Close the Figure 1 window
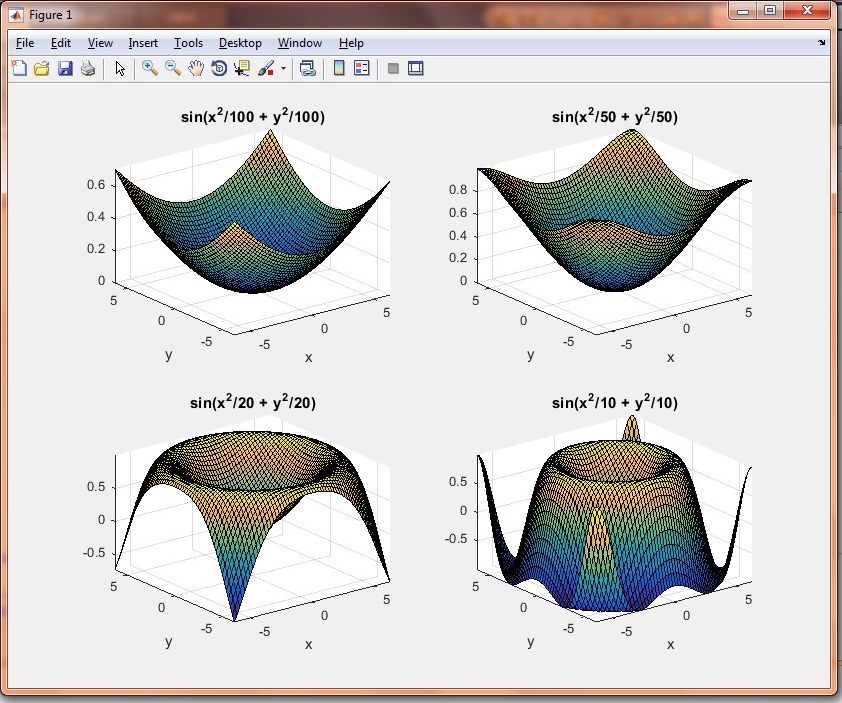Viewport: 842px width, 703px height. coord(807,11)
